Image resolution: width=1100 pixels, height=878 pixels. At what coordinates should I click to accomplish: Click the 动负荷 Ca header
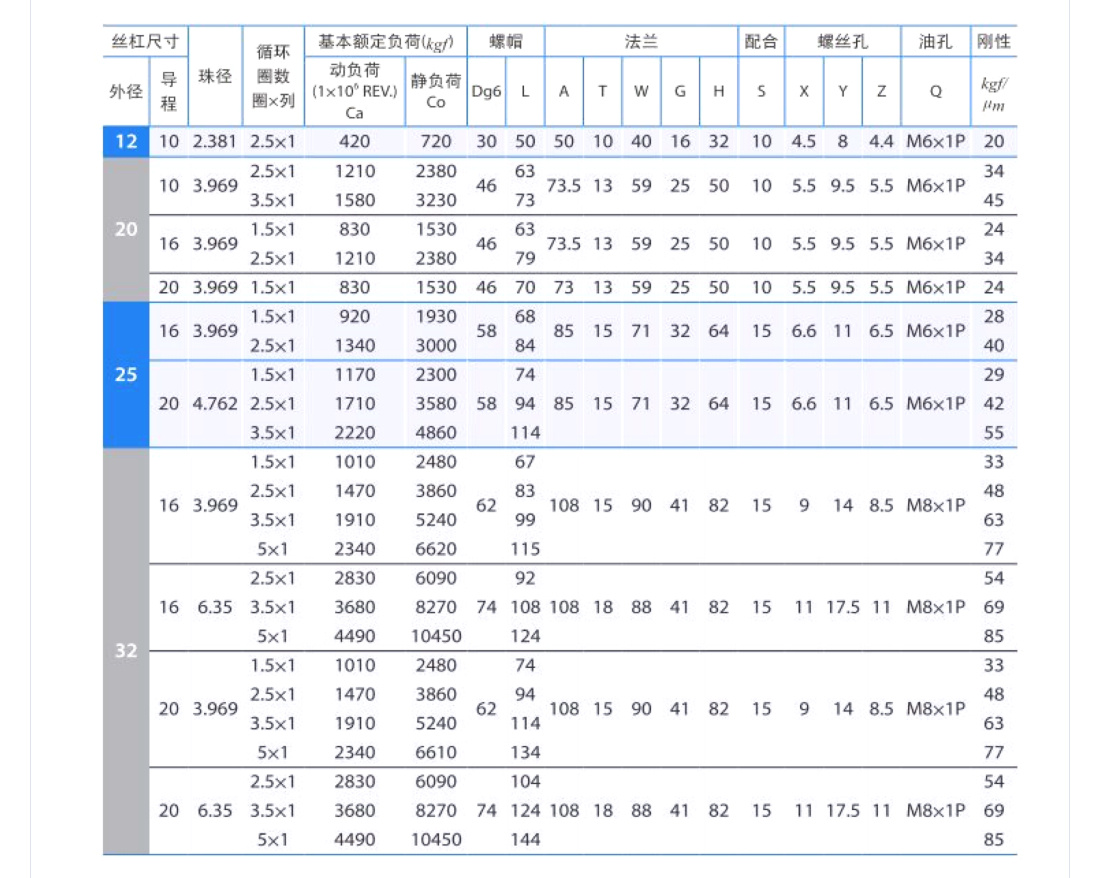355,91
